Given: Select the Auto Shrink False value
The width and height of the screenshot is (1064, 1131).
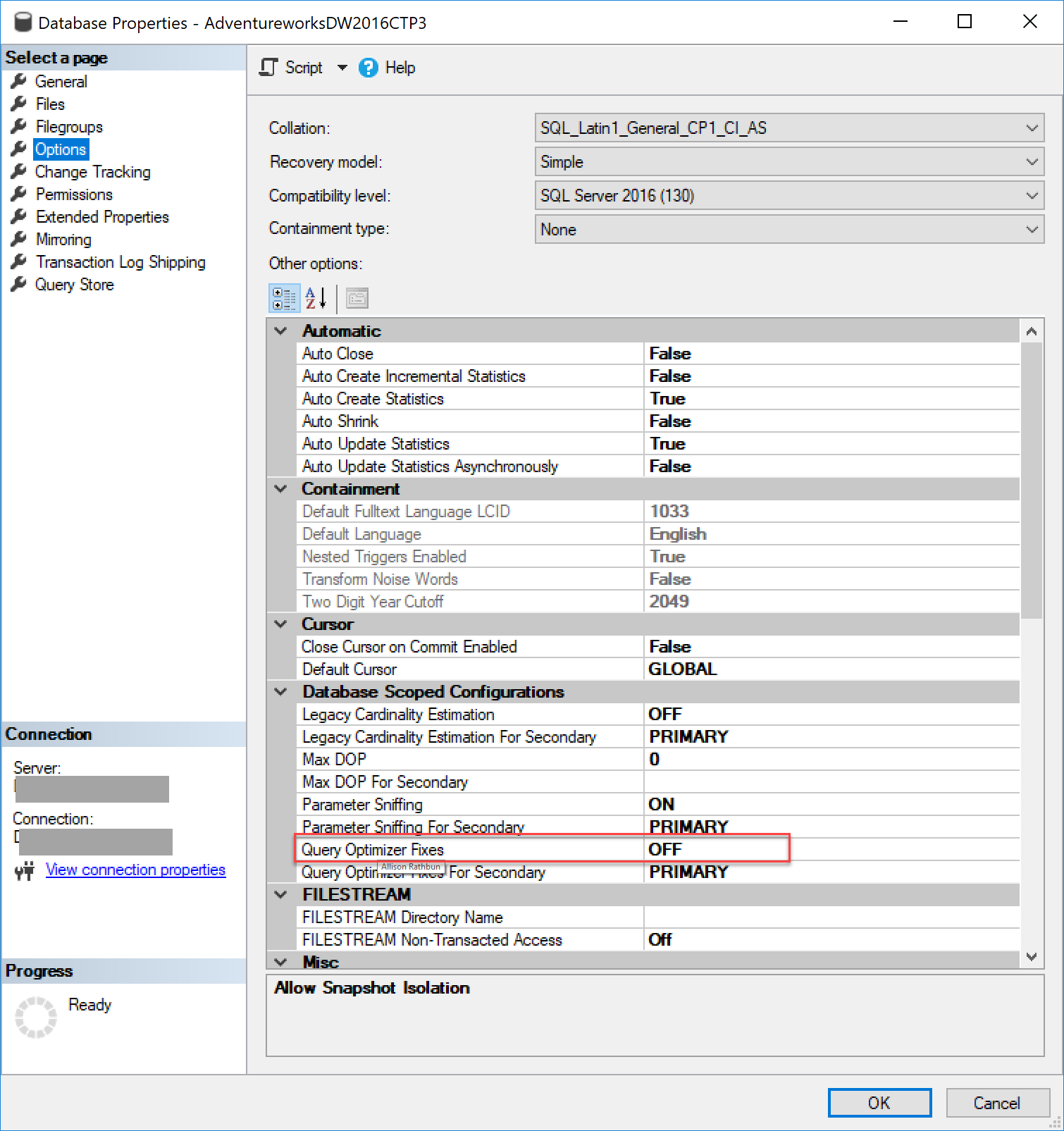Looking at the screenshot, I should 669,421.
